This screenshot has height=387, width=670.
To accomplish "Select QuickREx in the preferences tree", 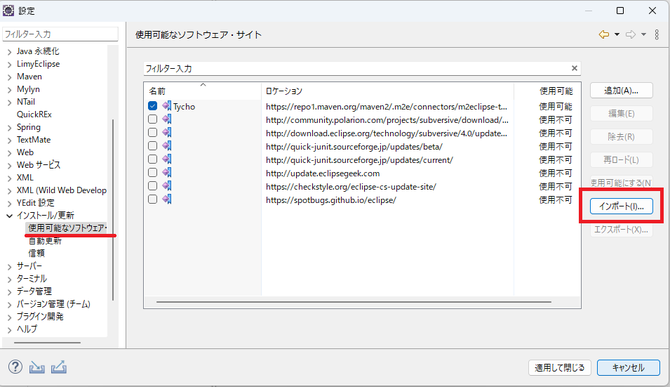I will pos(34,114).
